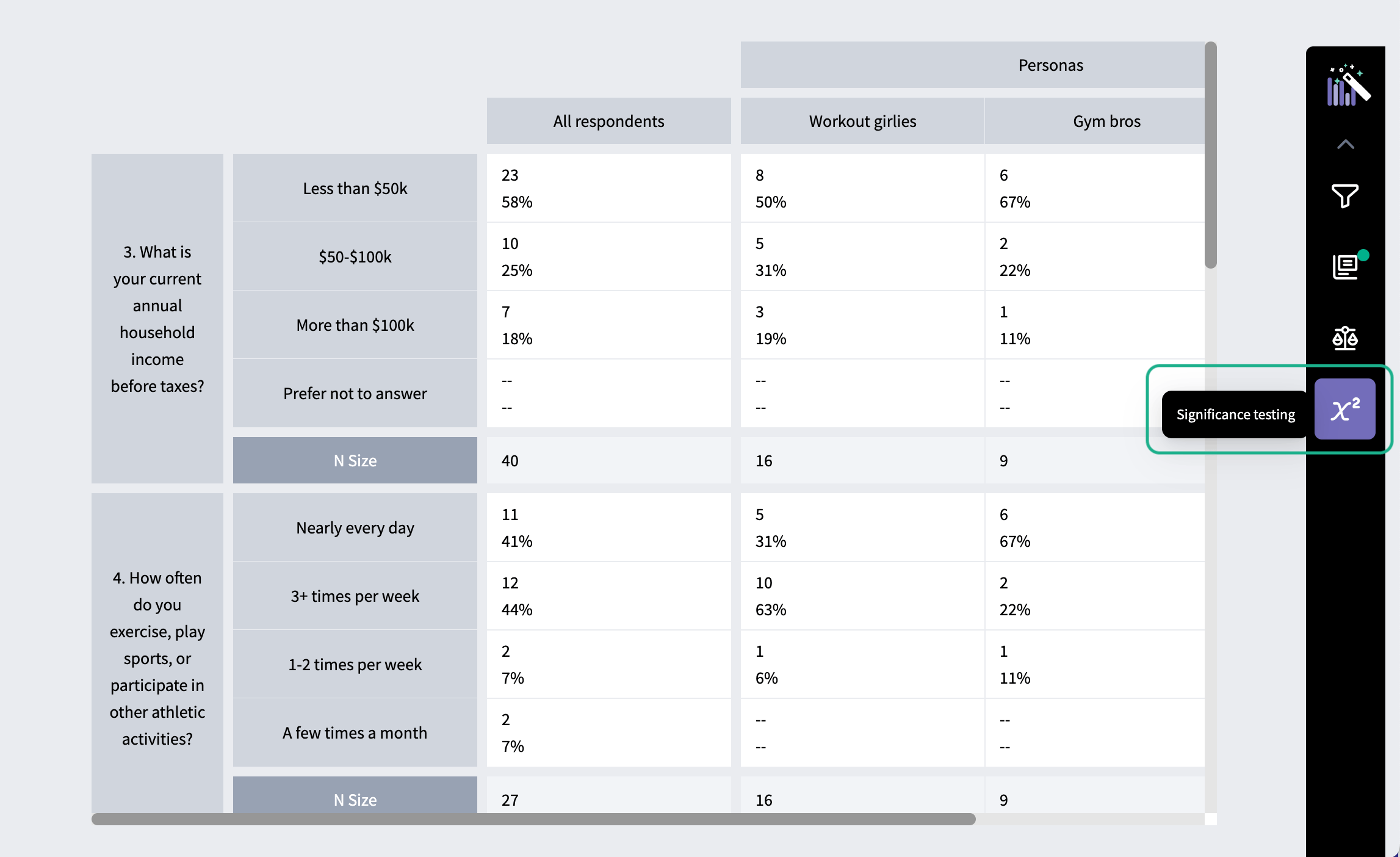Open the notes icon with green dot
The height and width of the screenshot is (857, 1400).
click(1347, 266)
